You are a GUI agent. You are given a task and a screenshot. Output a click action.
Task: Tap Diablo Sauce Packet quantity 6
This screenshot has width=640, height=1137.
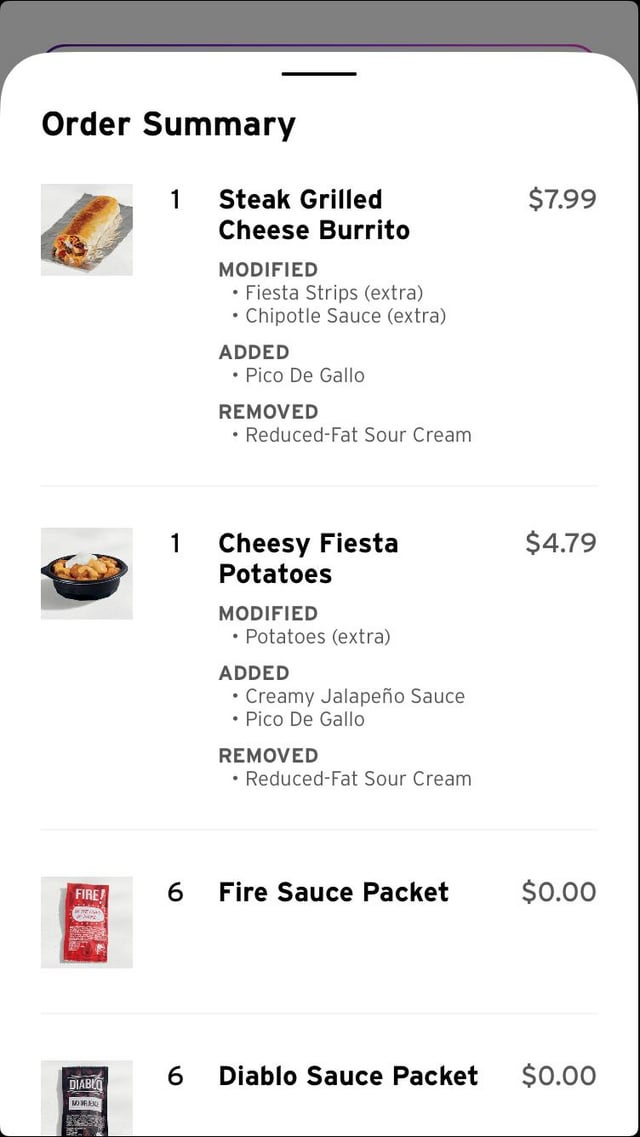(x=175, y=1076)
